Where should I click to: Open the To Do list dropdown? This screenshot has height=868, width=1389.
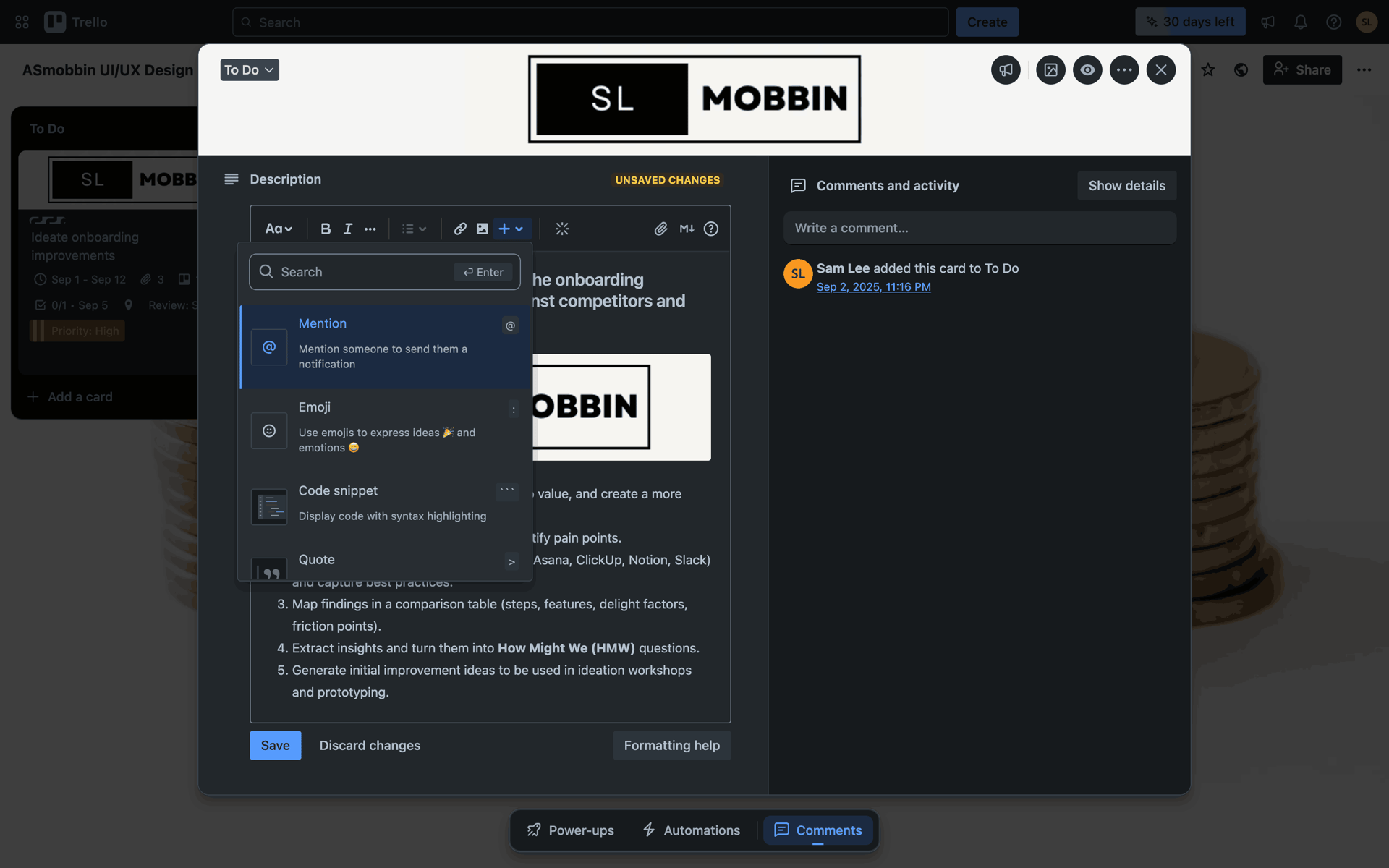tap(250, 69)
